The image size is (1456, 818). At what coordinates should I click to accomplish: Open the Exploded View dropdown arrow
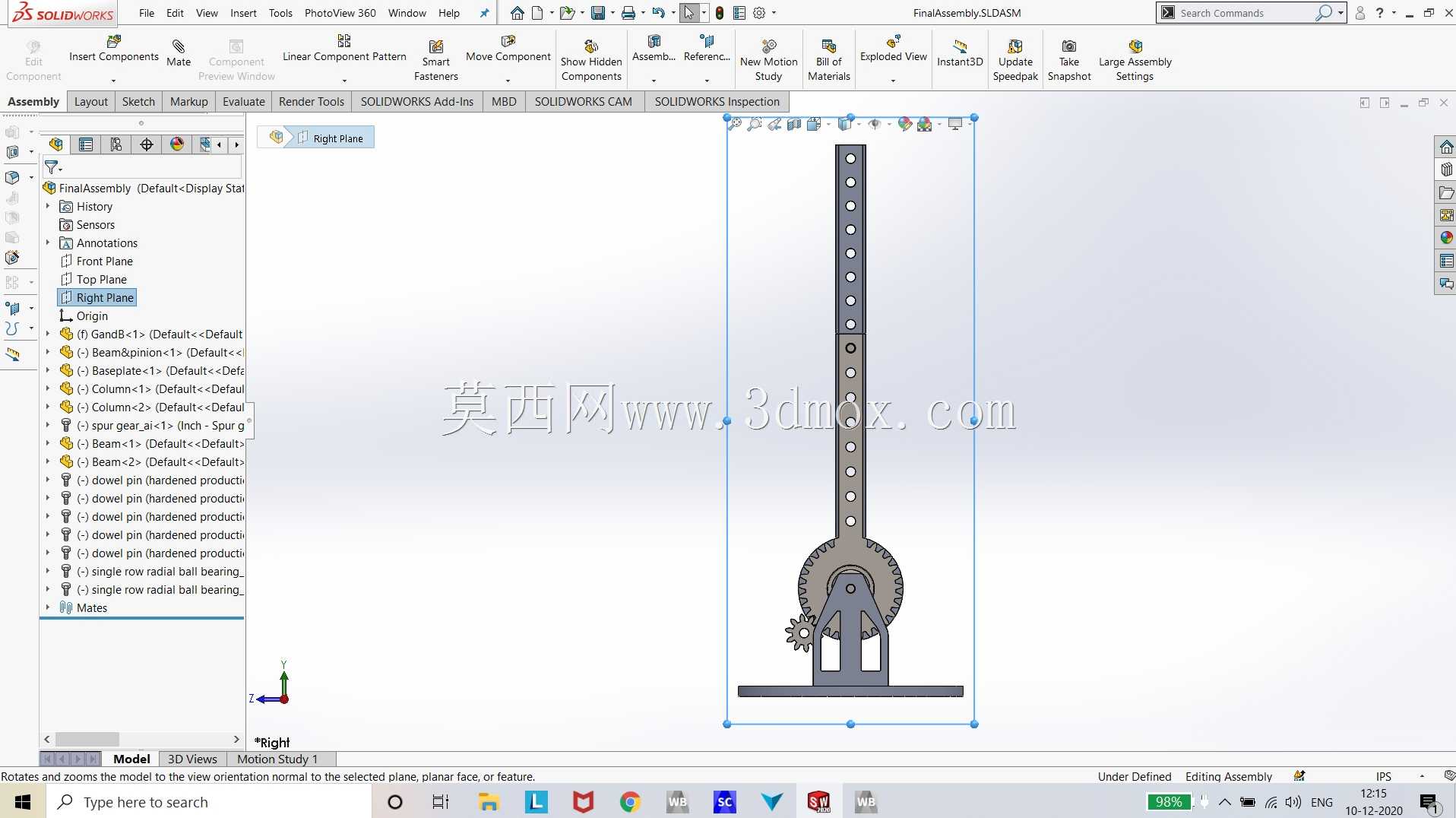pyautogui.click(x=894, y=80)
